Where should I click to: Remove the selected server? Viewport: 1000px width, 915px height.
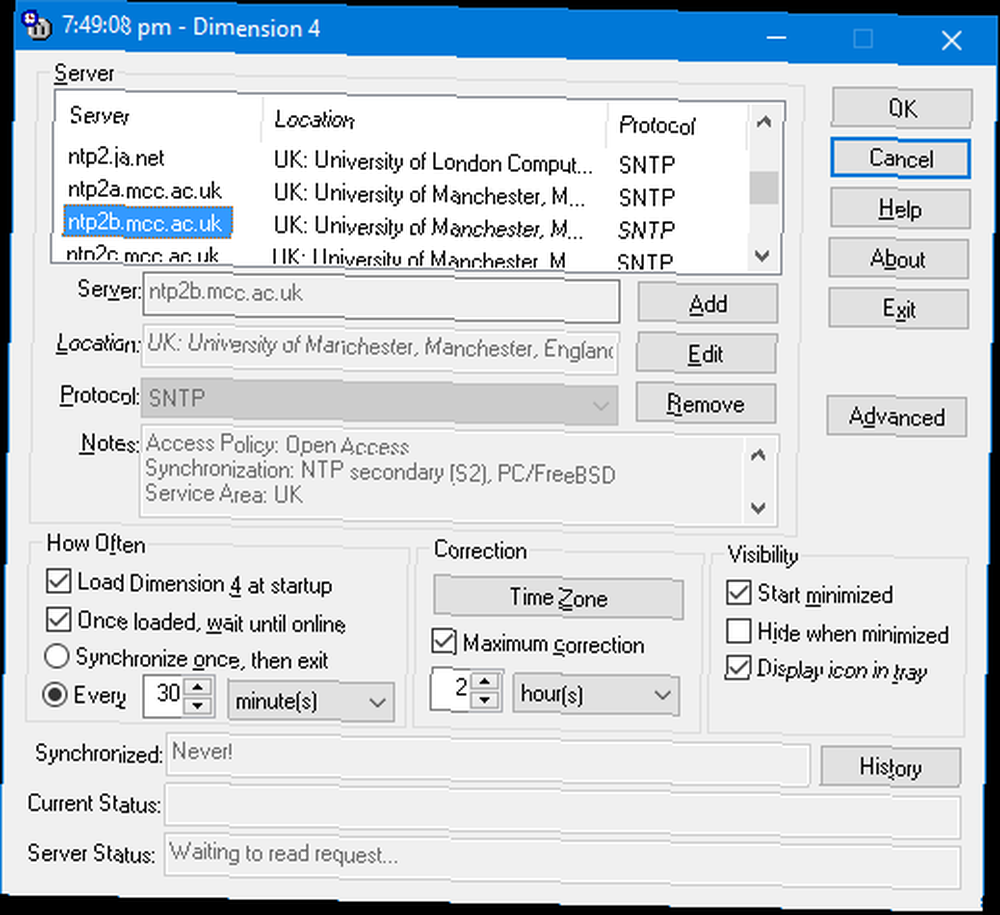705,404
